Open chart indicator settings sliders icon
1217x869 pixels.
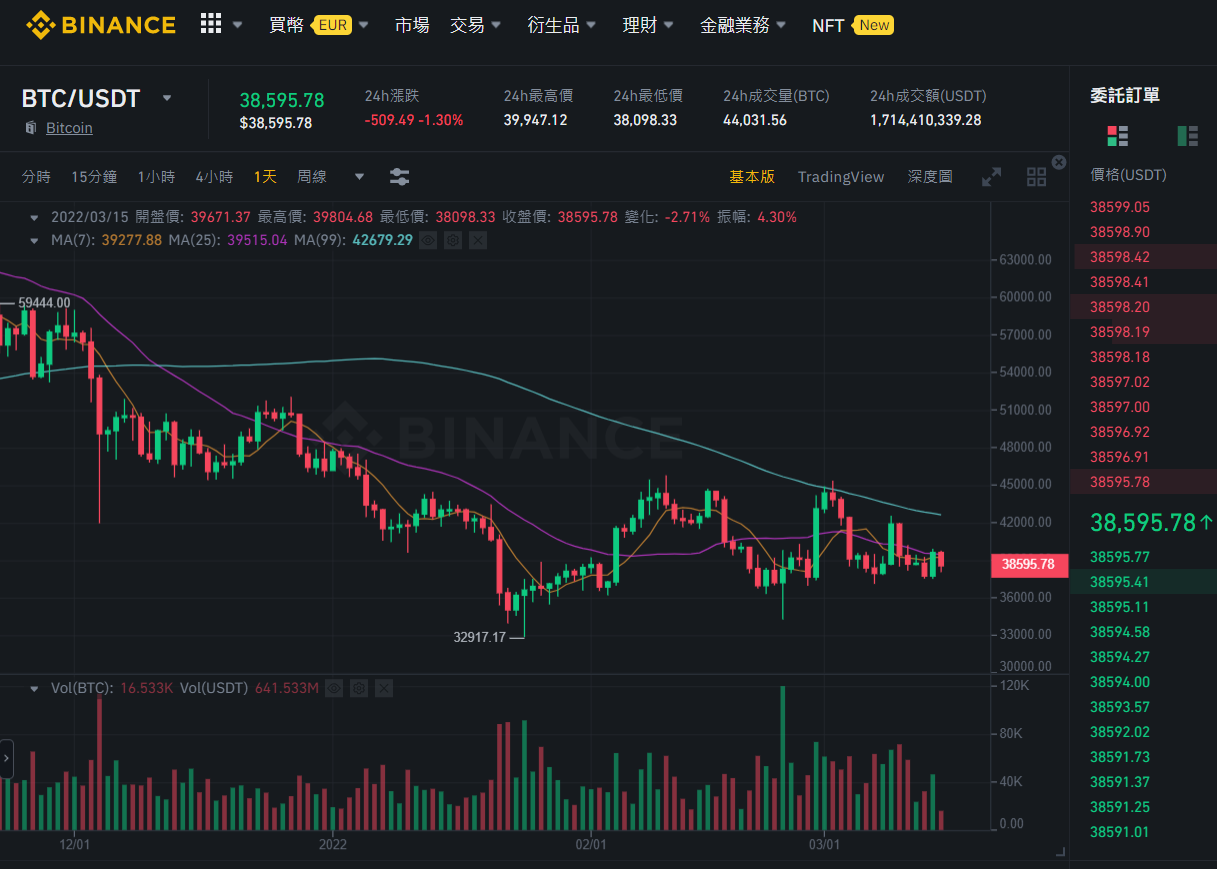(399, 177)
